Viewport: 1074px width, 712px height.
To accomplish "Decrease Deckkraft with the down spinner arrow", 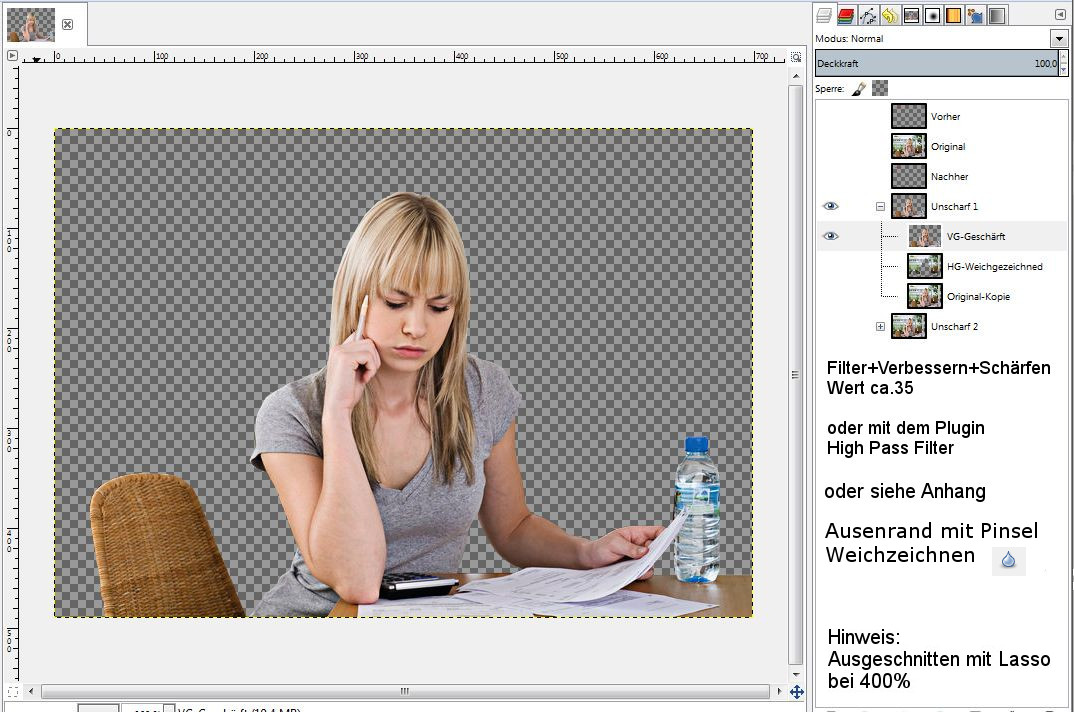I will tap(1063, 69).
